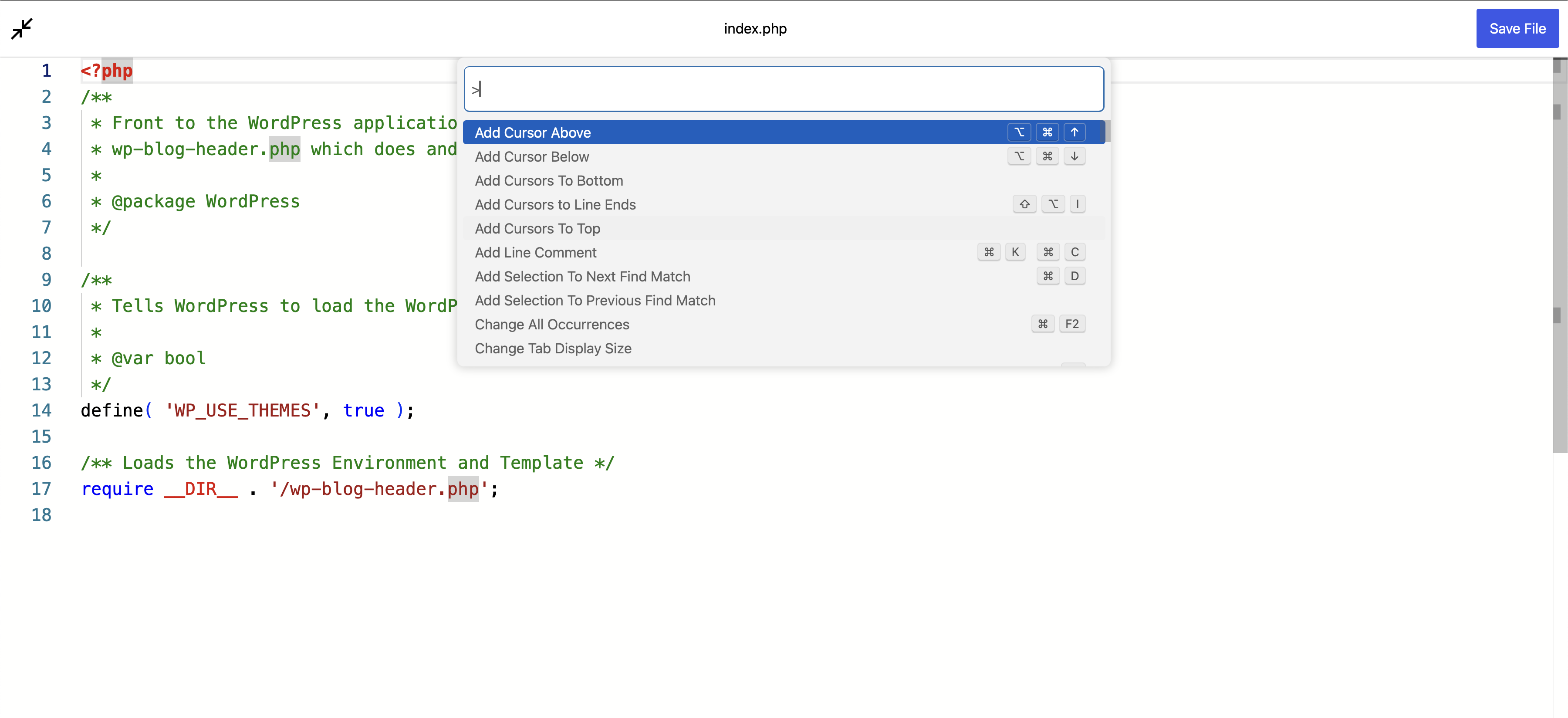
Task: Select Add Selection To Next Find Match
Action: coord(582,277)
